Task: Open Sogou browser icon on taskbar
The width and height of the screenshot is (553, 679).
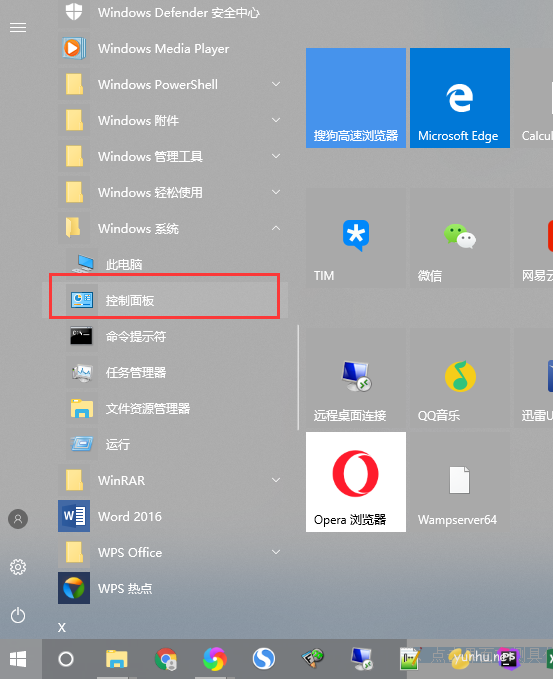Action: click(264, 659)
